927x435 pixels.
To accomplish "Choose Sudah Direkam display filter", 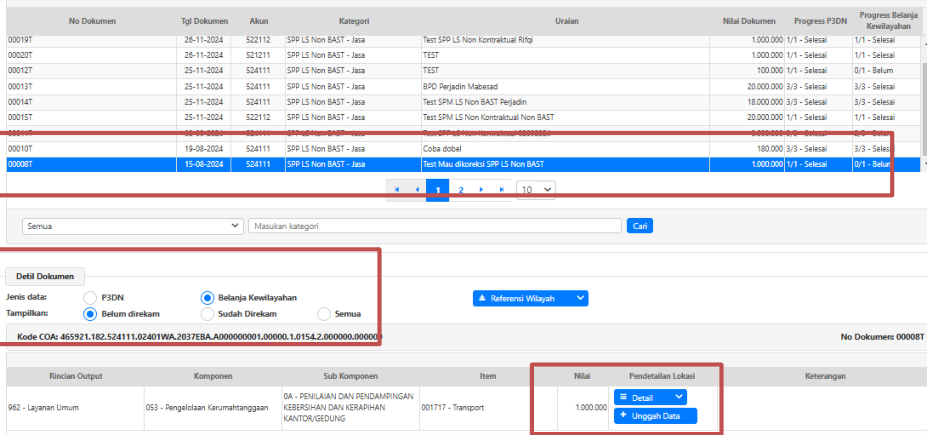I will pos(208,313).
